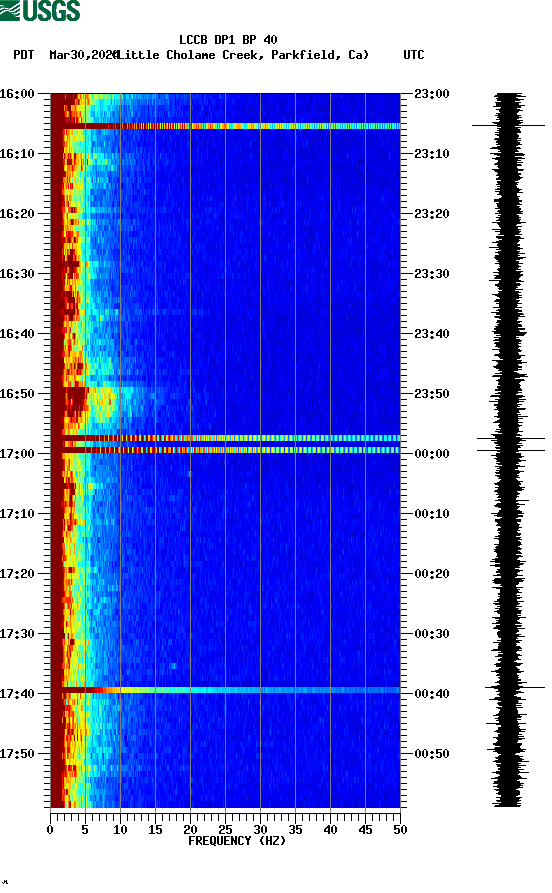Click the 'PDT' timezone label
552x893 pixels.
(x=23, y=55)
